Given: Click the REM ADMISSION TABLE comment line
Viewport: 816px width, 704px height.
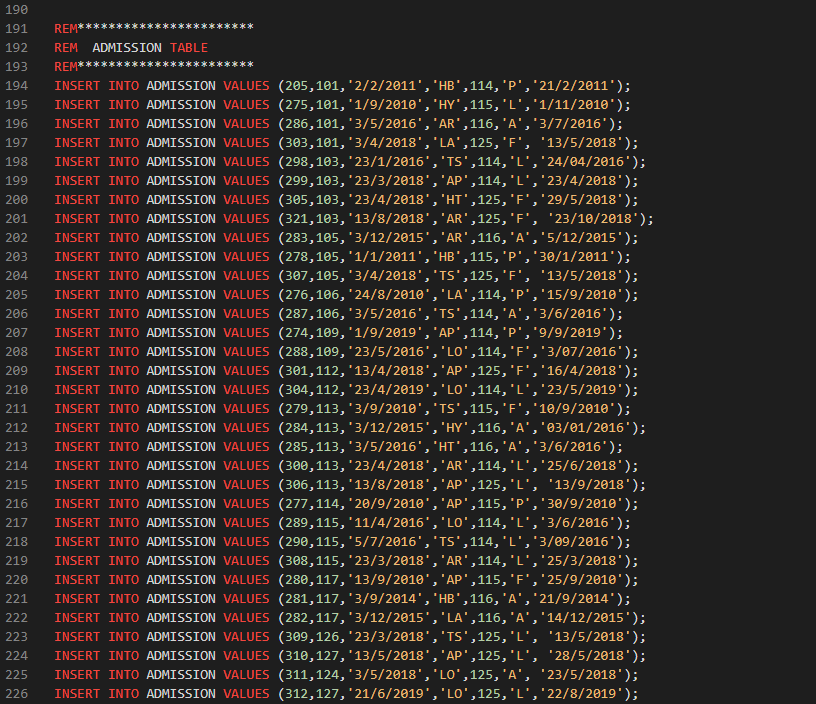Looking at the screenshot, I should pyautogui.click(x=130, y=47).
